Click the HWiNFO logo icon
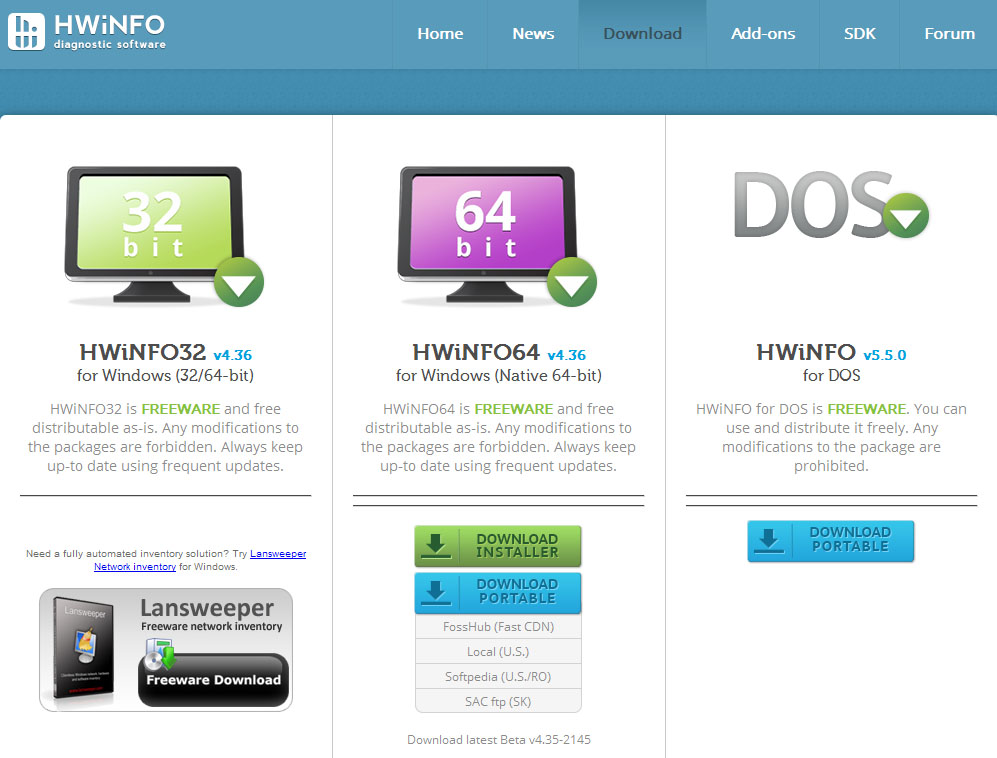The image size is (997, 758). click(26, 31)
